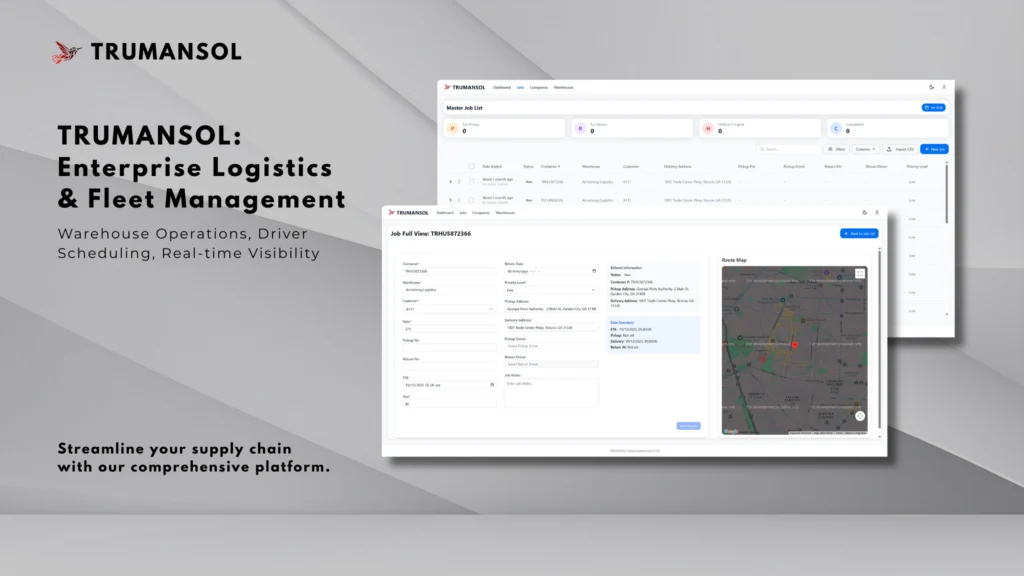
Task: Open the Priority Level dropdown
Action: coord(551,290)
